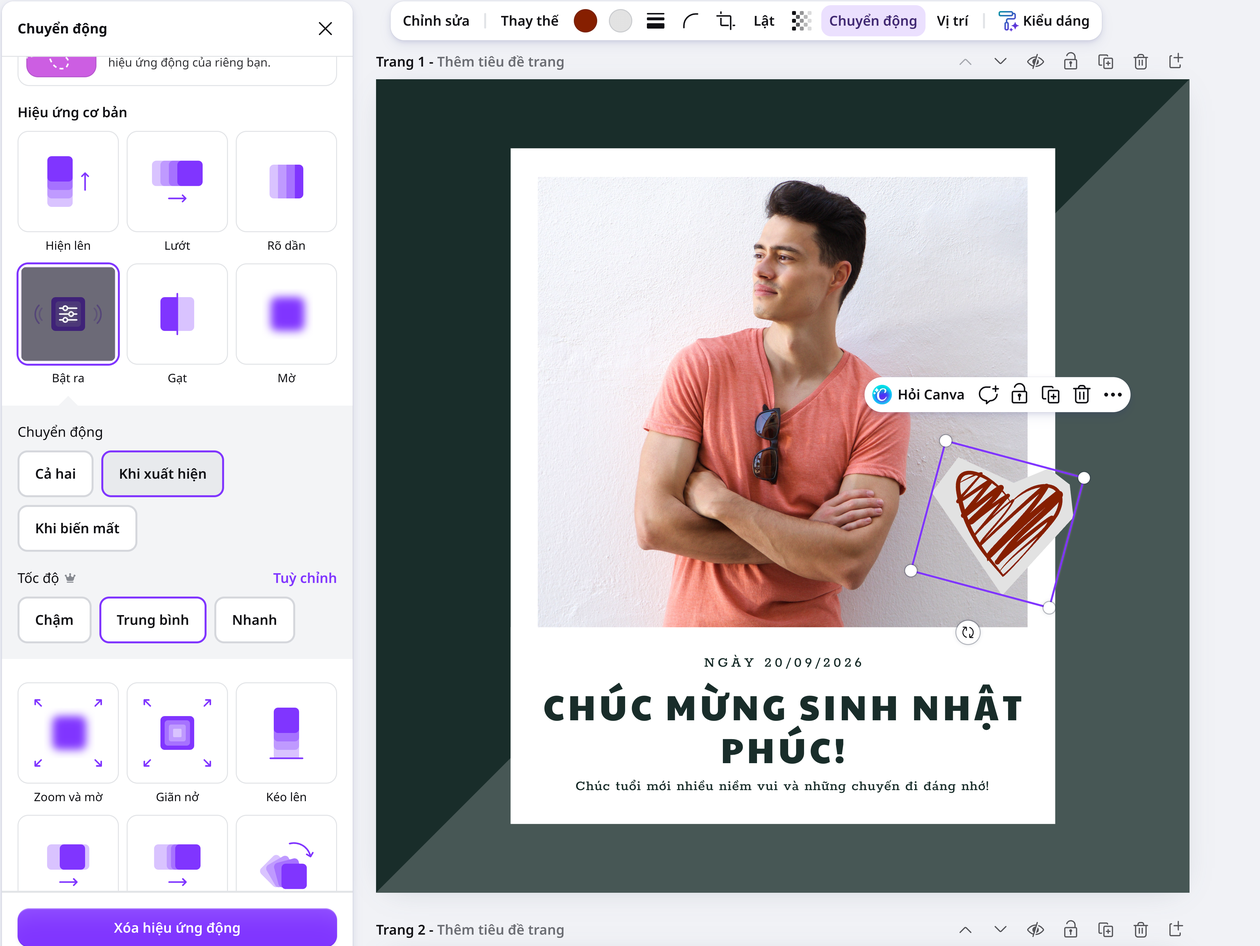1260x946 pixels.
Task: Choose Khi biến mất animation timing
Action: [x=77, y=528]
